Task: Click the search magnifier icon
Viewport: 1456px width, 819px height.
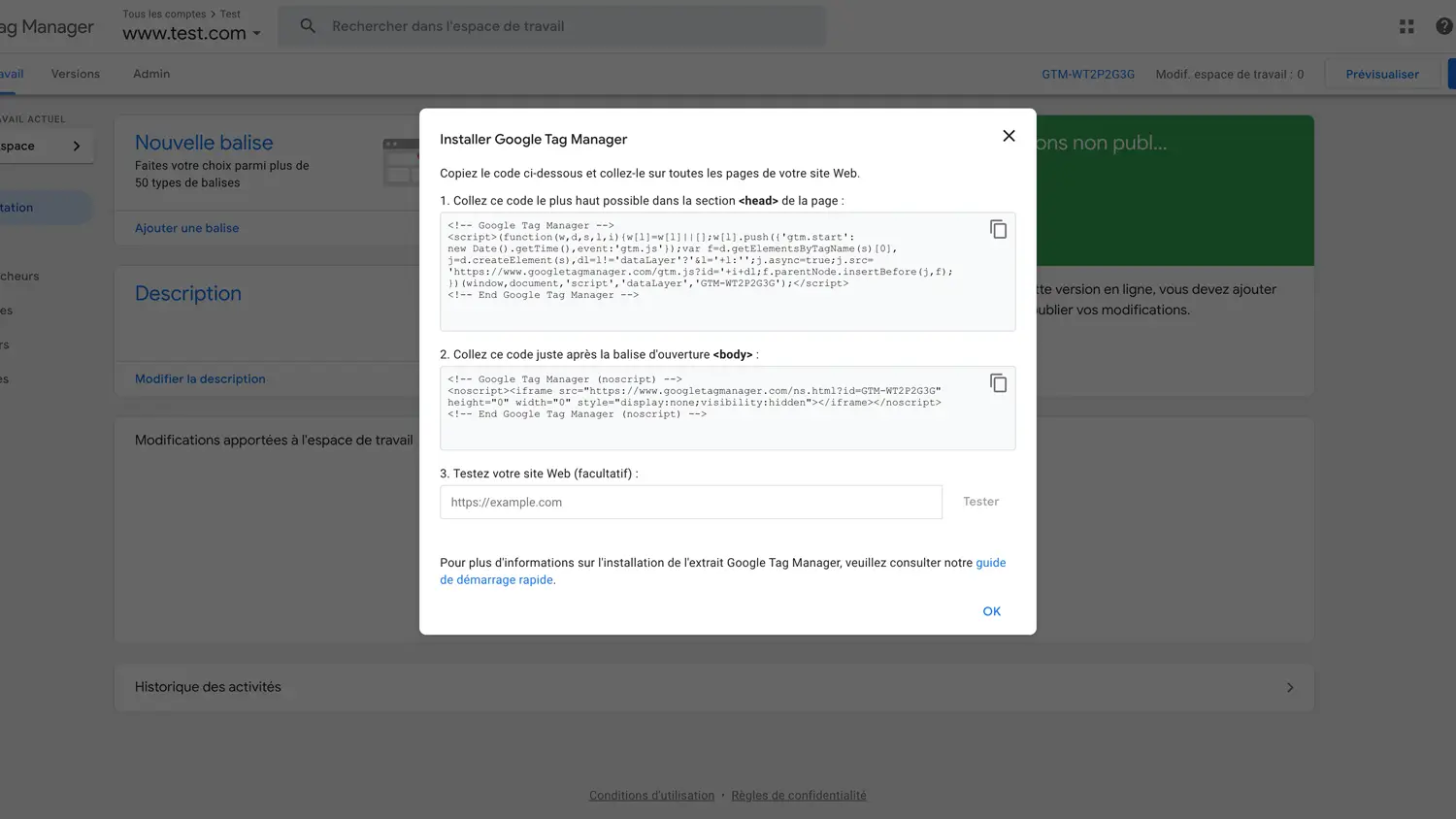Action: tap(308, 26)
